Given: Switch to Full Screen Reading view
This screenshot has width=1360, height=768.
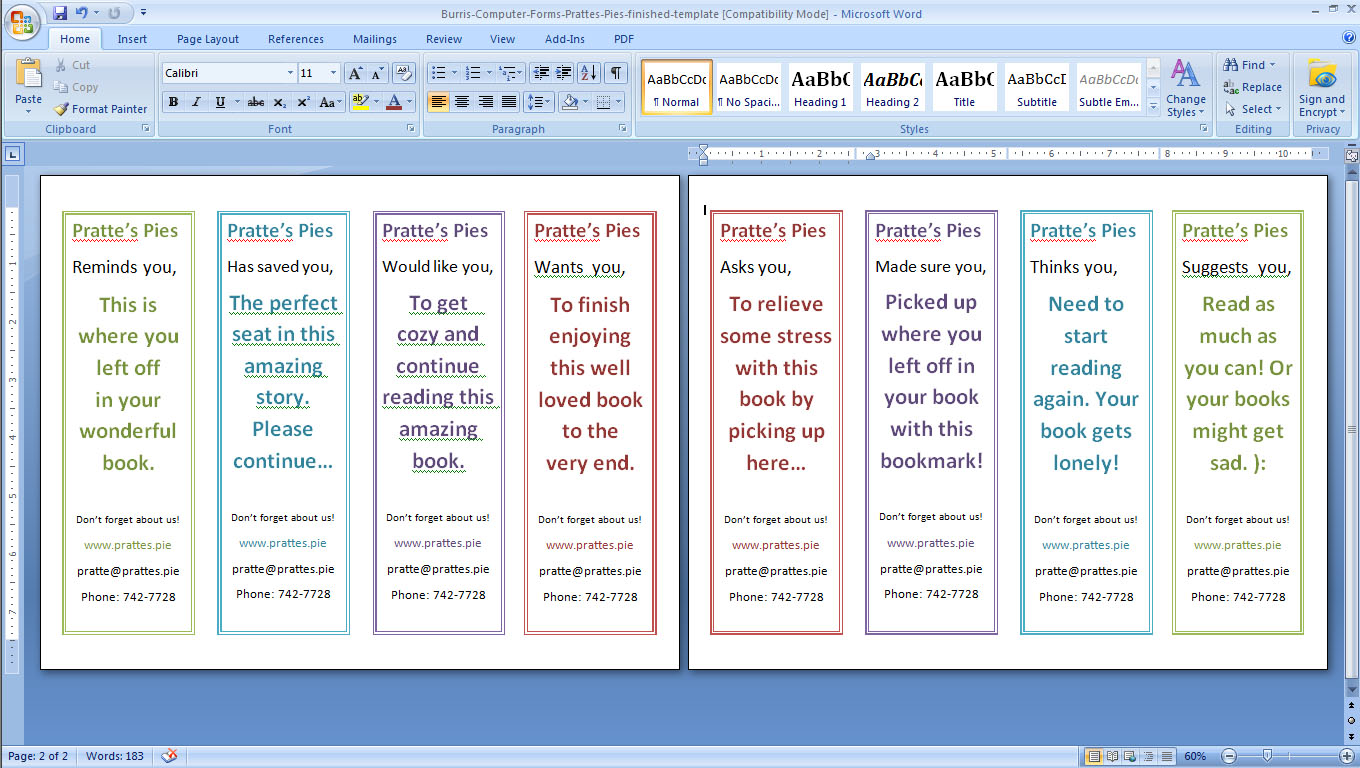Looking at the screenshot, I should [x=1111, y=756].
